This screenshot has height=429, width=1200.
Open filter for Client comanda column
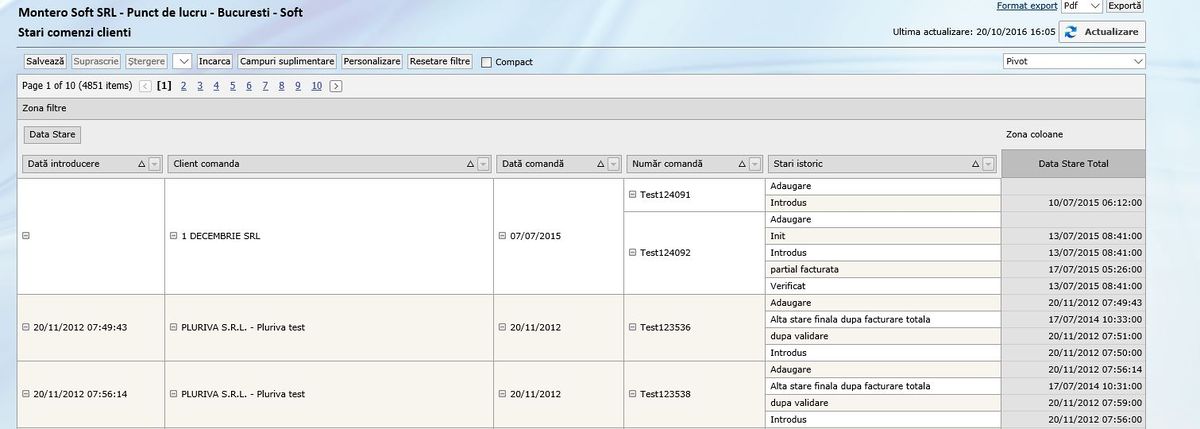tap(483, 164)
